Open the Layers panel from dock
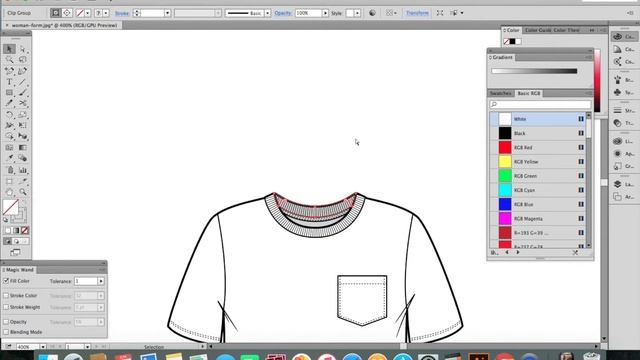Image resolution: width=640 pixels, height=360 pixels. pos(623,184)
